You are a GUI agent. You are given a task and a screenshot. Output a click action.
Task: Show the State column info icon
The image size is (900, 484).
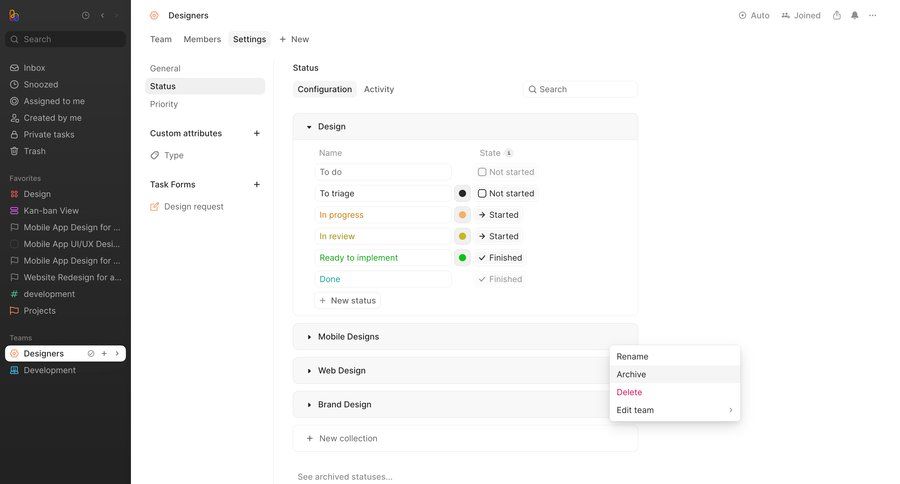(509, 153)
